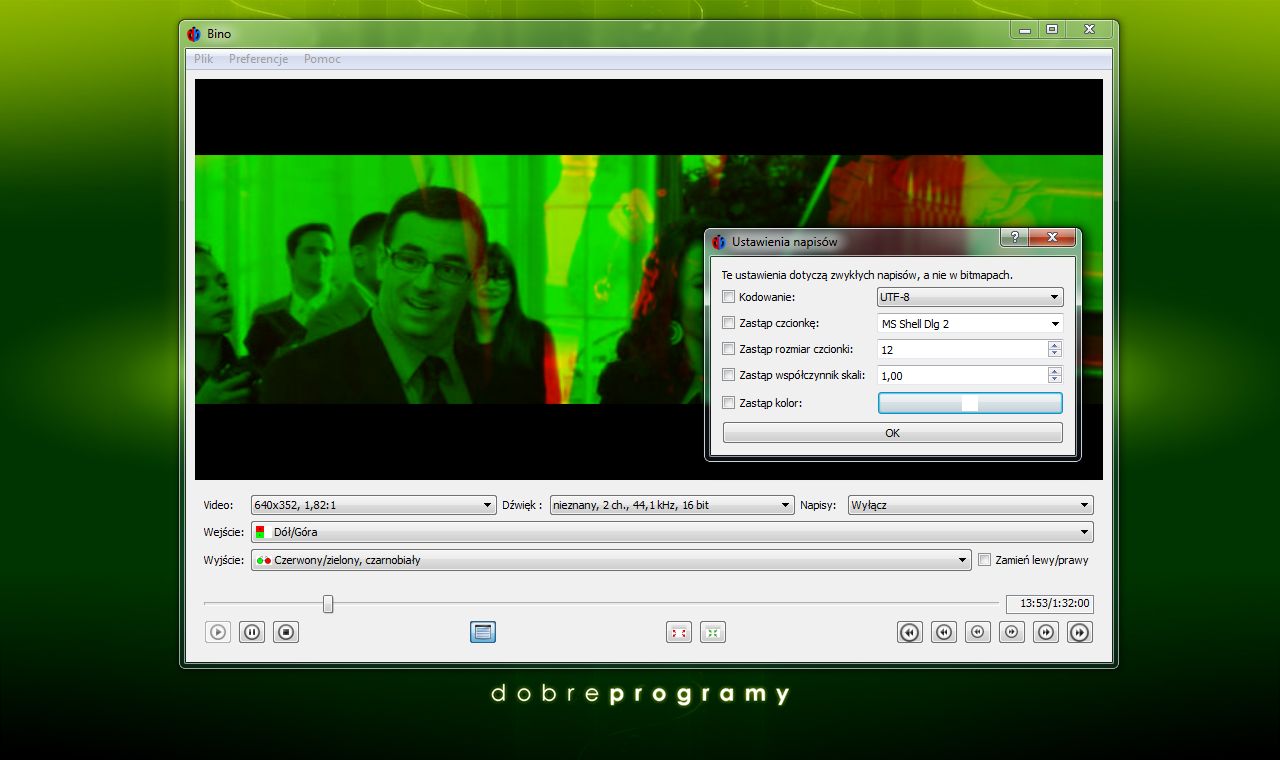The height and width of the screenshot is (760, 1280).
Task: Seek forward by the largest step
Action: [x=1080, y=632]
